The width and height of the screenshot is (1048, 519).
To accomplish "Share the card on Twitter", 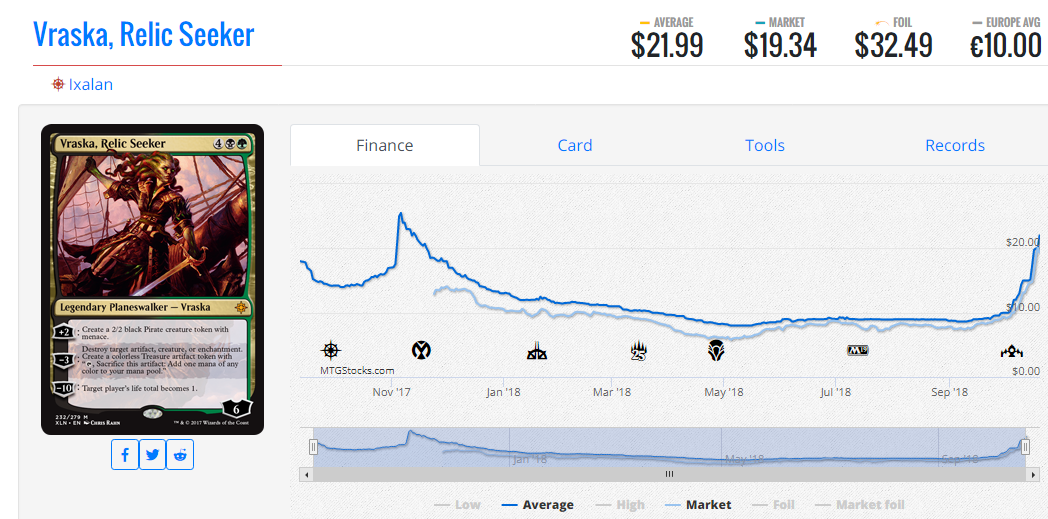I will [152, 455].
